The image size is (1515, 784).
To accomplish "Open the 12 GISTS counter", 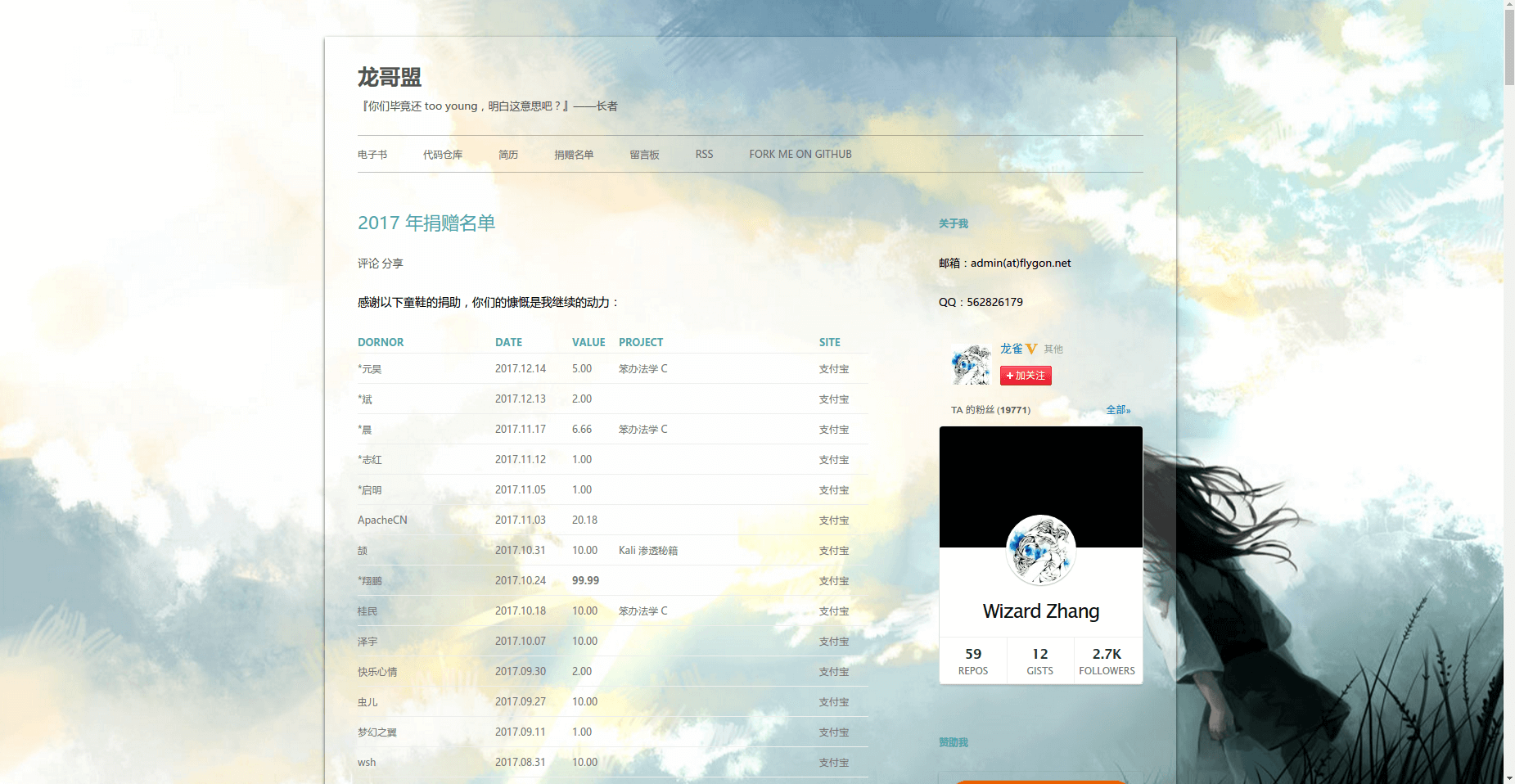I will pos(1040,660).
